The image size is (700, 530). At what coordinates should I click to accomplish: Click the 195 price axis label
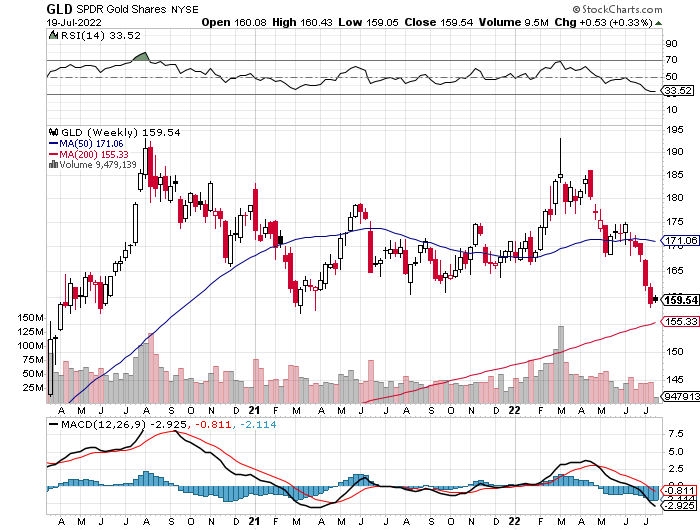point(674,130)
